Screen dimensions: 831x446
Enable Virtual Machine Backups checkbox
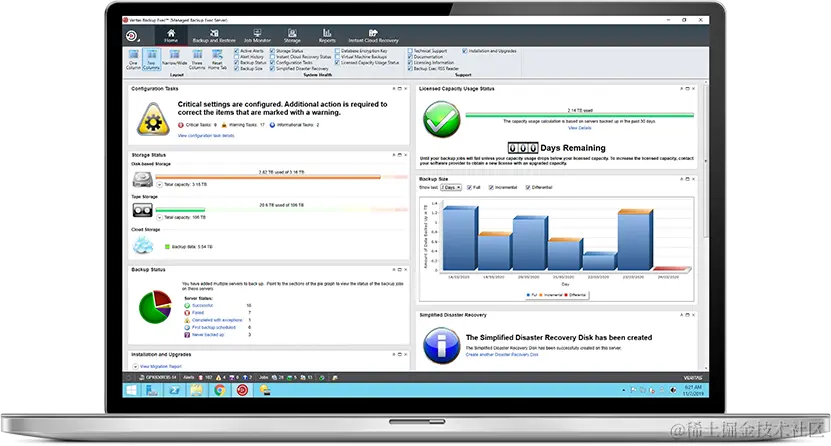pyautogui.click(x=338, y=57)
